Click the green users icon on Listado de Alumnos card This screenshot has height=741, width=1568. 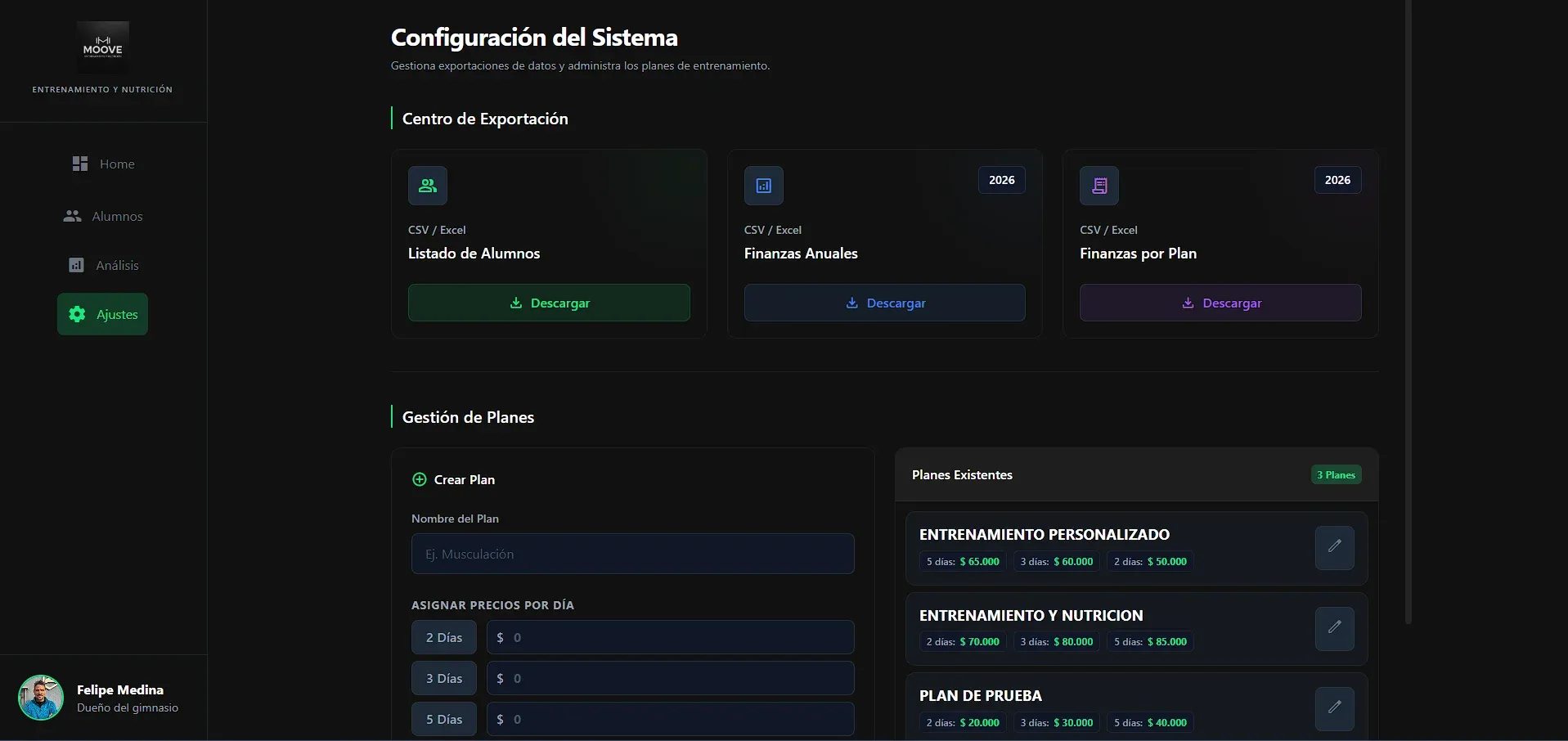(428, 186)
